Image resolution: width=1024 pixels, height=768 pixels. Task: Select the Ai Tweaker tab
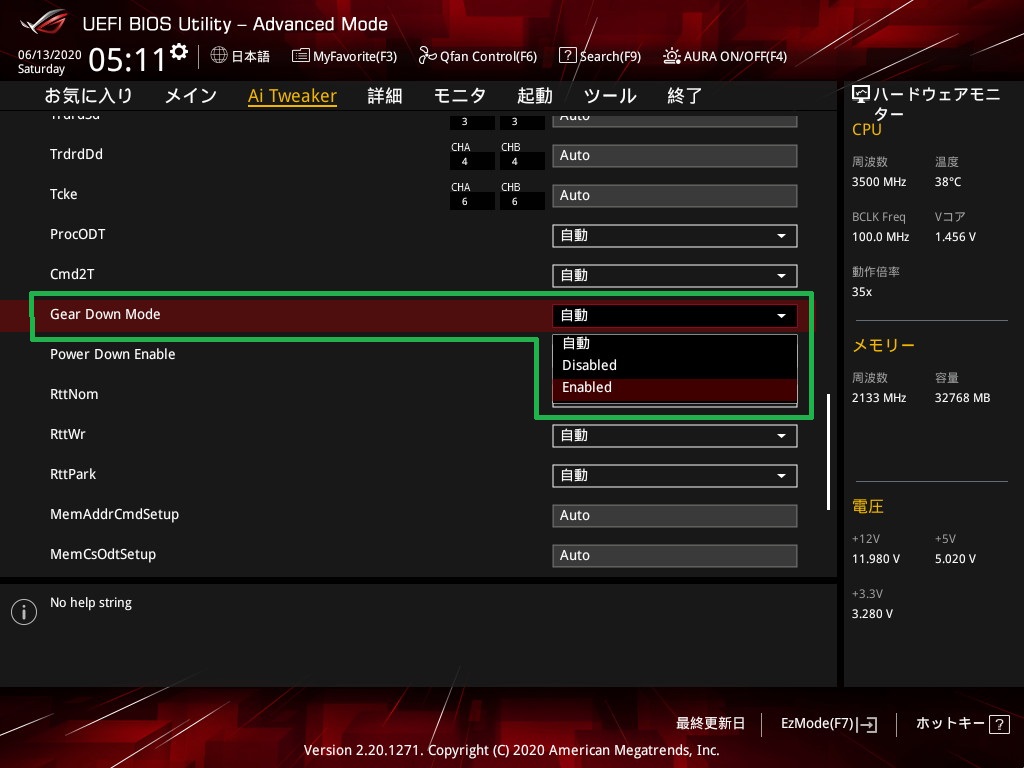click(x=292, y=95)
